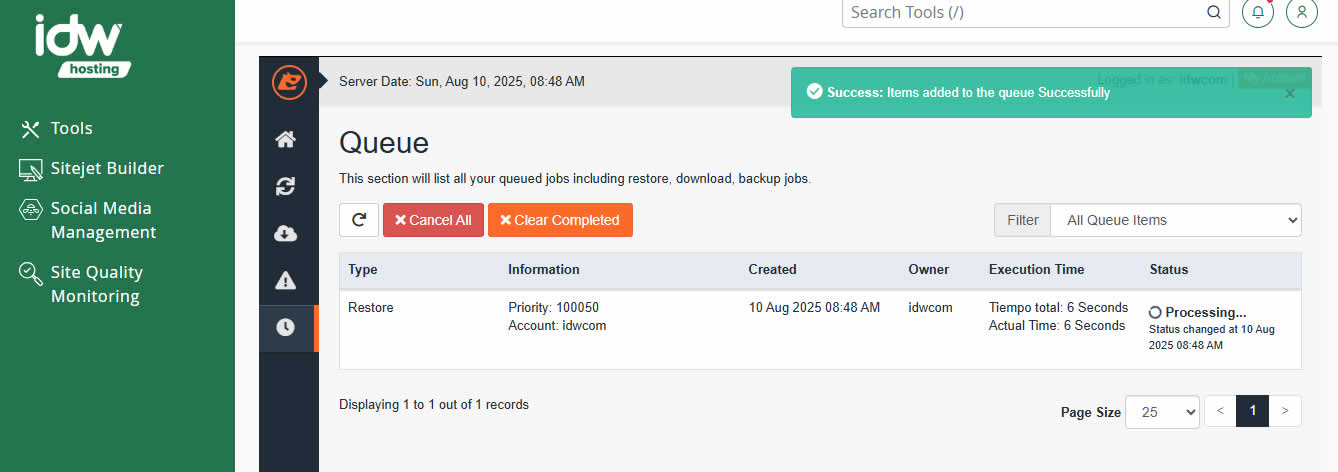The width and height of the screenshot is (1338, 472).
Task: Open Sitejet Builder from the sidebar
Action: coord(106,168)
